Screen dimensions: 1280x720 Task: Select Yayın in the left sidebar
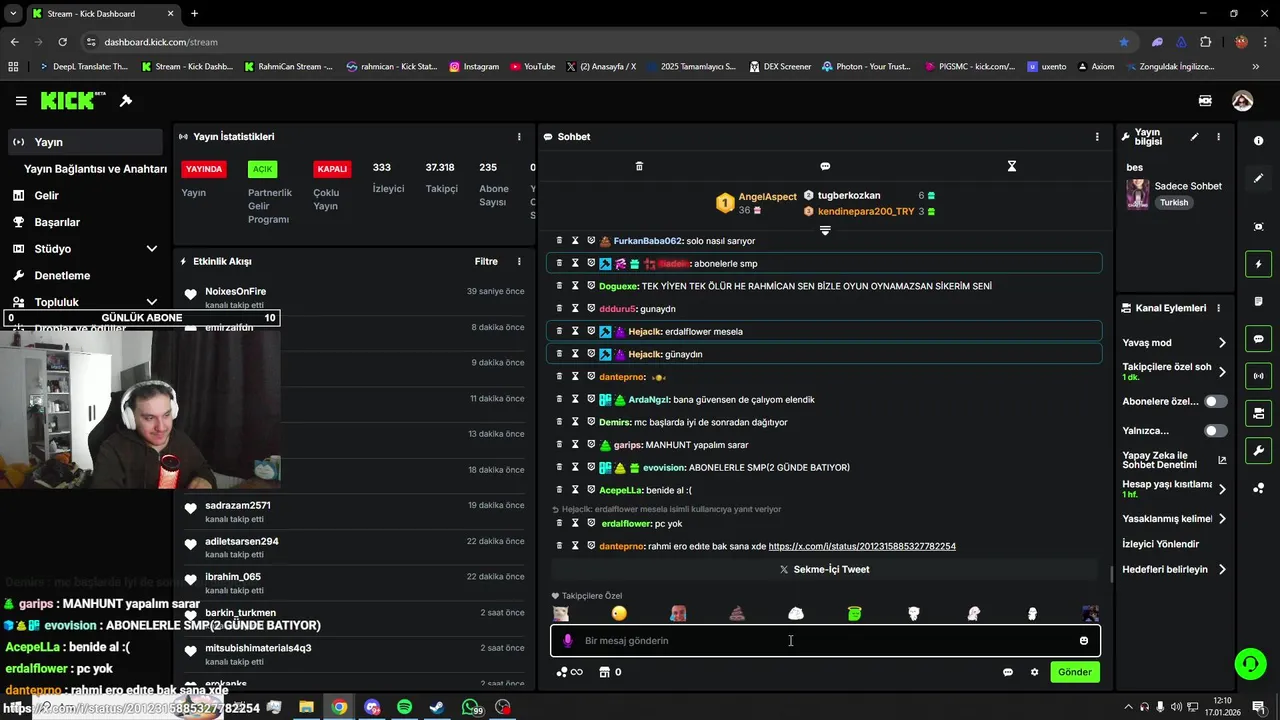[x=85, y=142]
